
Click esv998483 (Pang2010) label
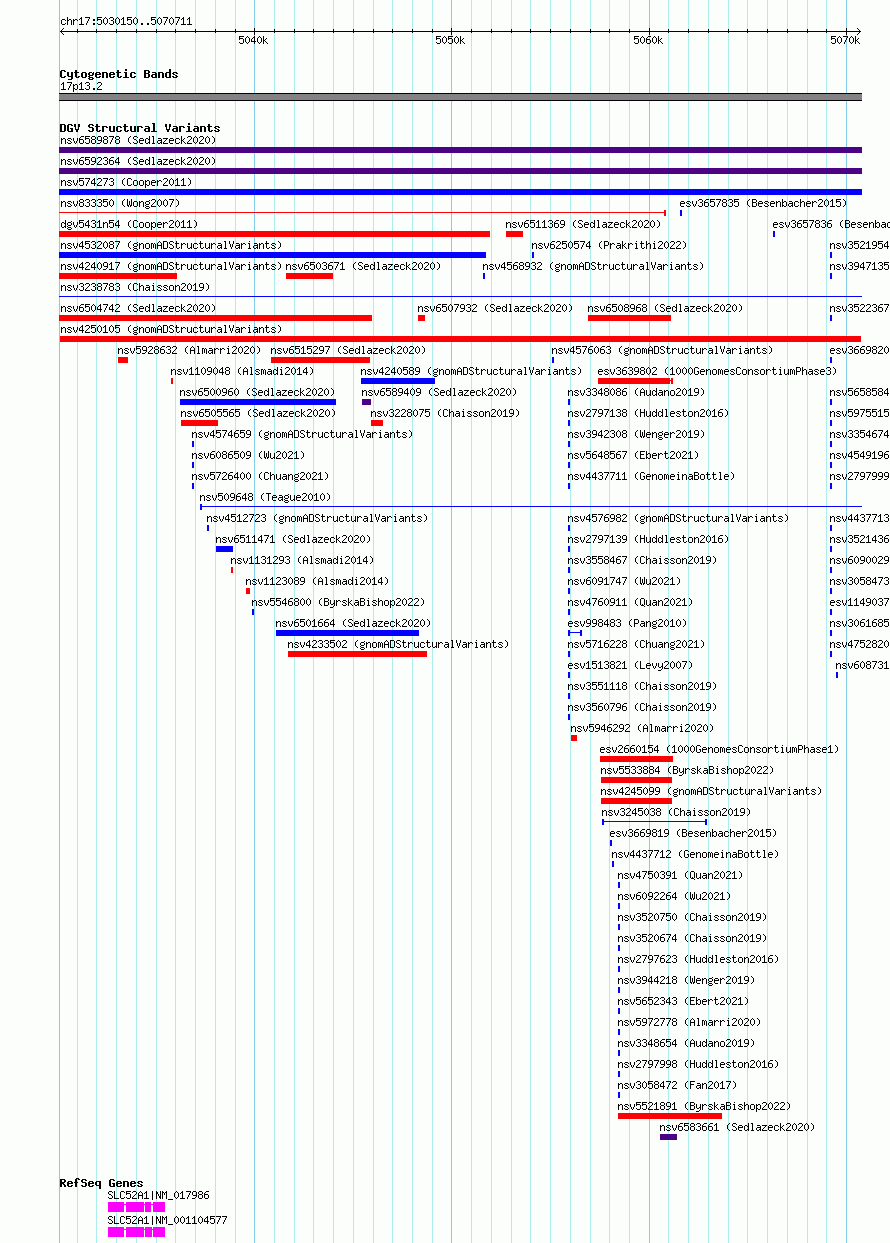pyautogui.click(x=627, y=623)
